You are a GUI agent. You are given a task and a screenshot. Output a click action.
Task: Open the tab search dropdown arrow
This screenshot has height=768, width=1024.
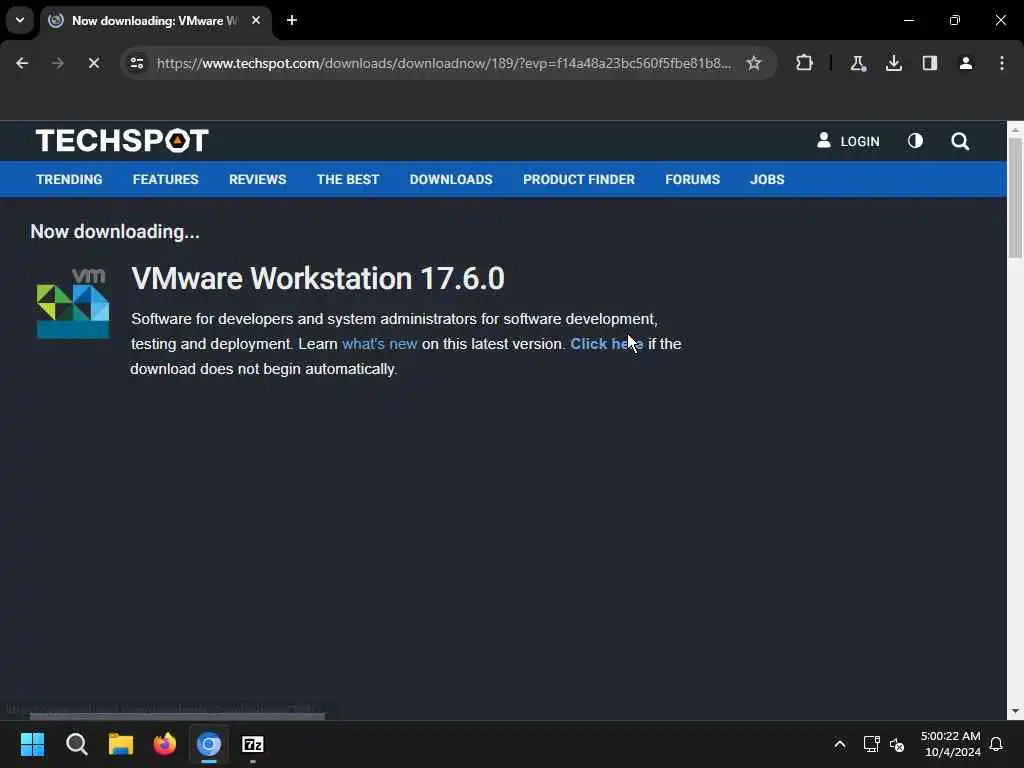[x=20, y=20]
